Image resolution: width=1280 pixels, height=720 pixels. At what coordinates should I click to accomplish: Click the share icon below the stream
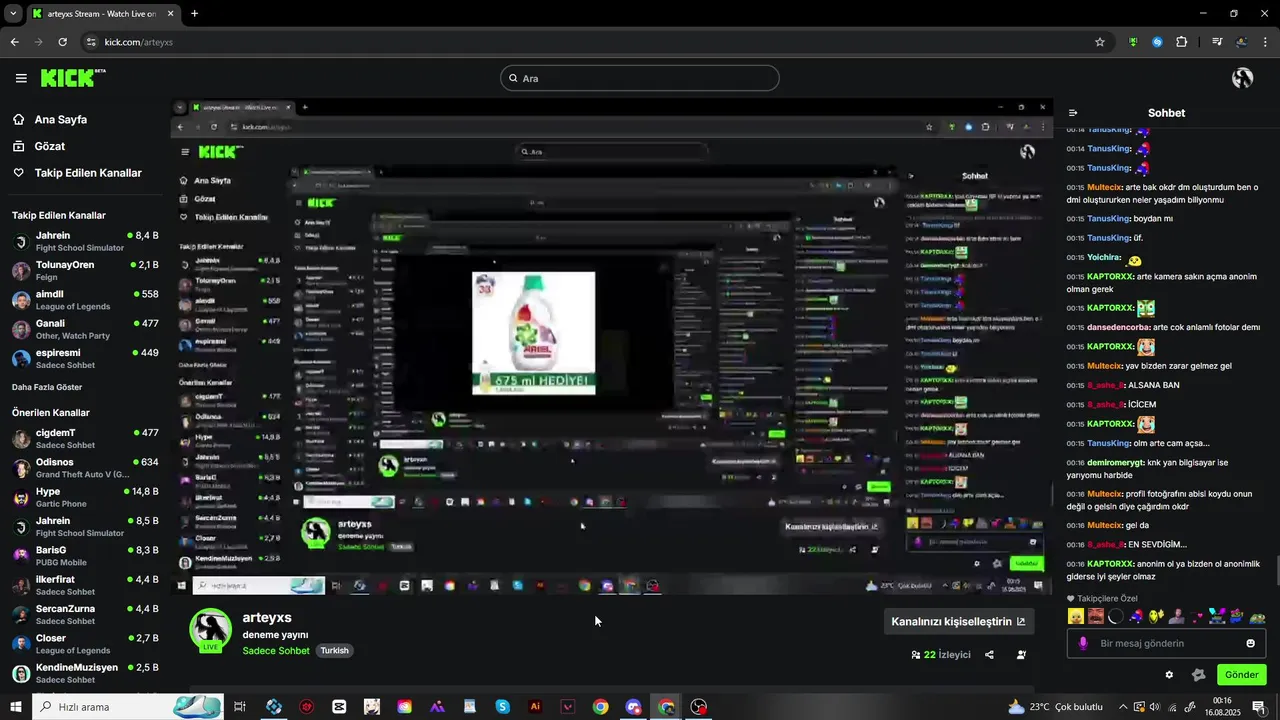click(x=989, y=655)
